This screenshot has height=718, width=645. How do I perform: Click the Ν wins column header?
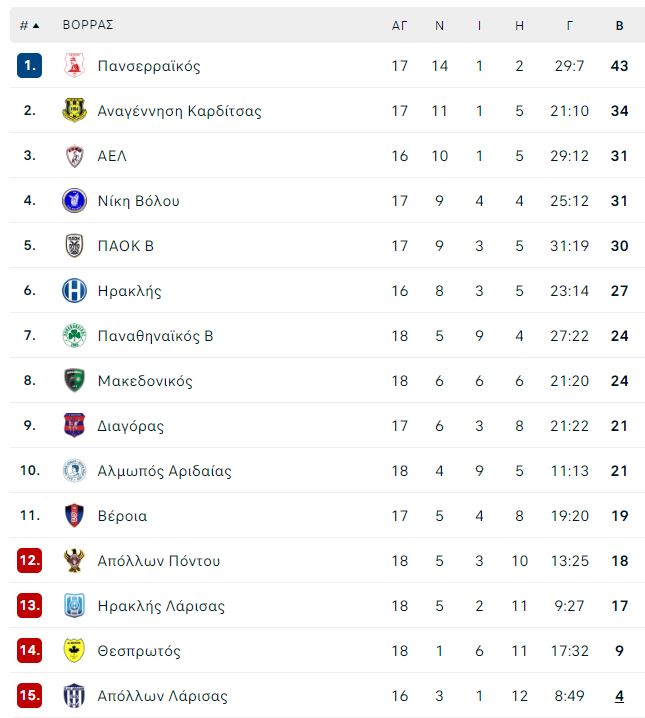point(439,26)
